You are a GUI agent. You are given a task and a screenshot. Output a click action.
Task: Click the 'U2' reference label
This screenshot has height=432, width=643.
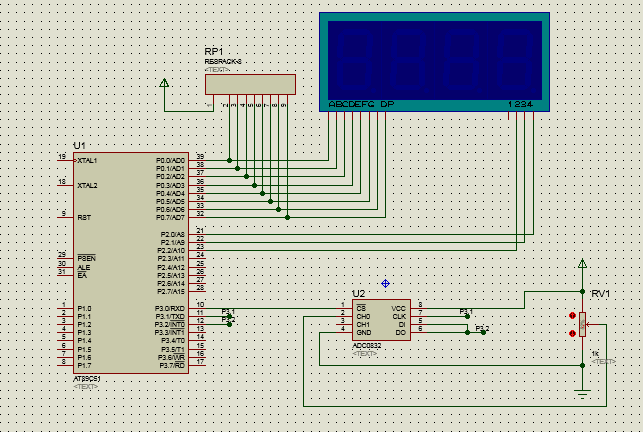[358, 294]
